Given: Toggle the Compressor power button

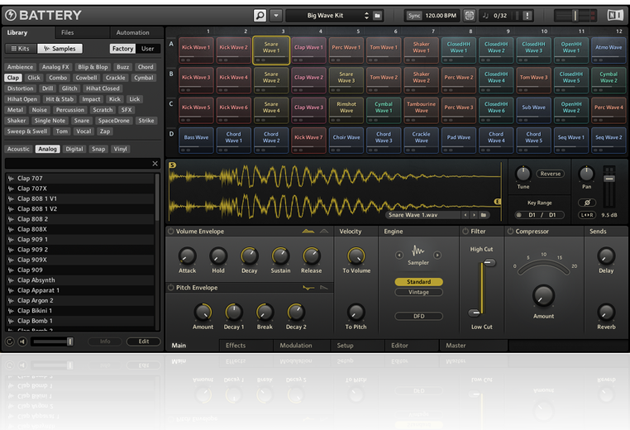Looking at the screenshot, I should pos(510,231).
